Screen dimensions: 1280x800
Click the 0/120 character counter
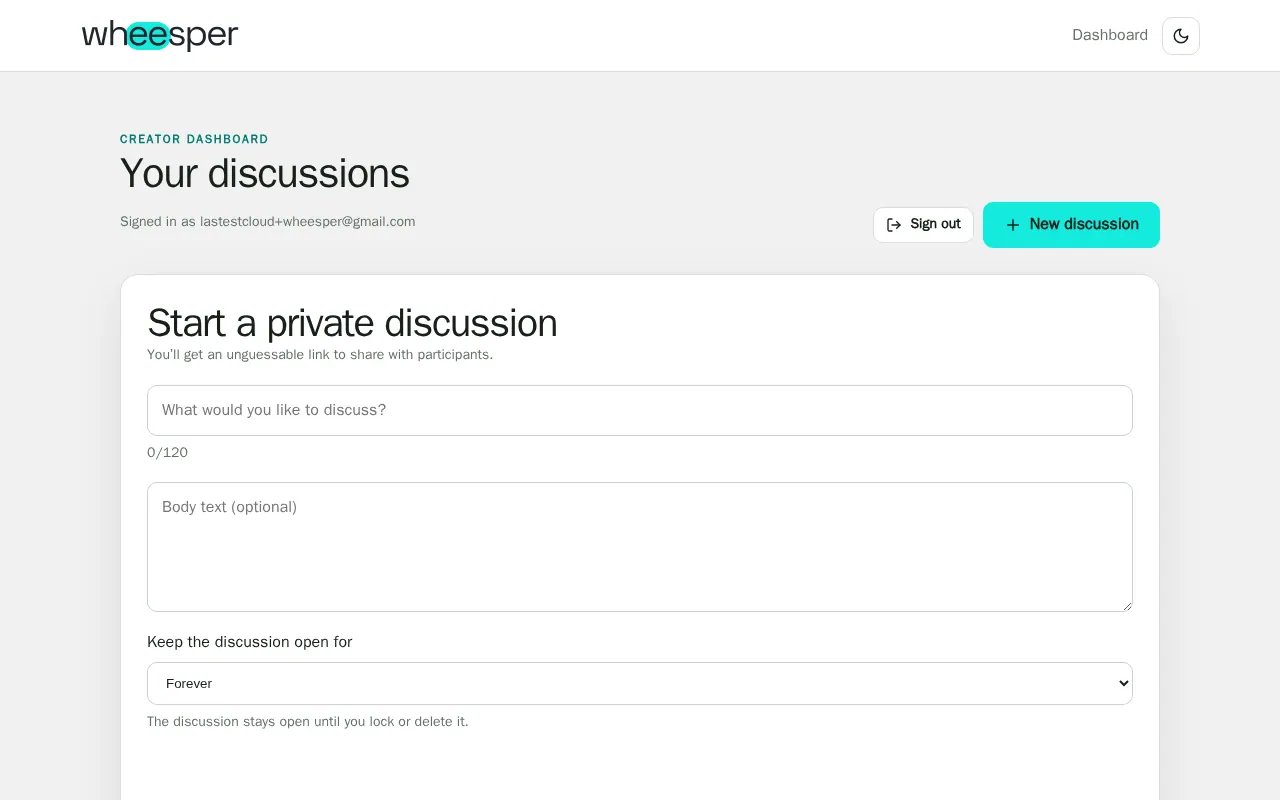pyautogui.click(x=167, y=452)
